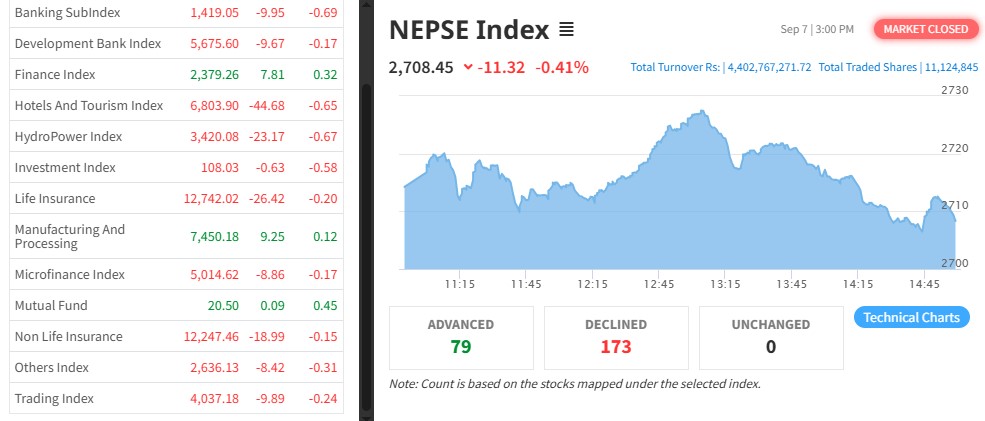This screenshot has width=985, height=421.
Task: Click the red down-arrow change indicator
Action: [468, 68]
